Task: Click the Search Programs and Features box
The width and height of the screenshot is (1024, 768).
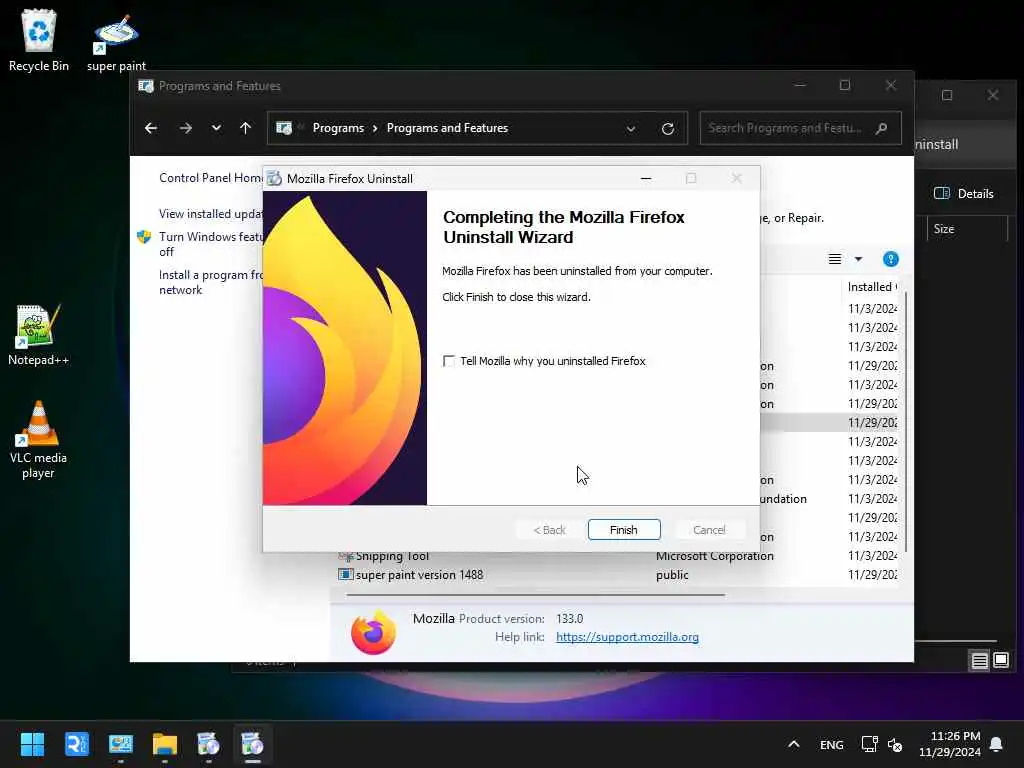Action: point(800,128)
